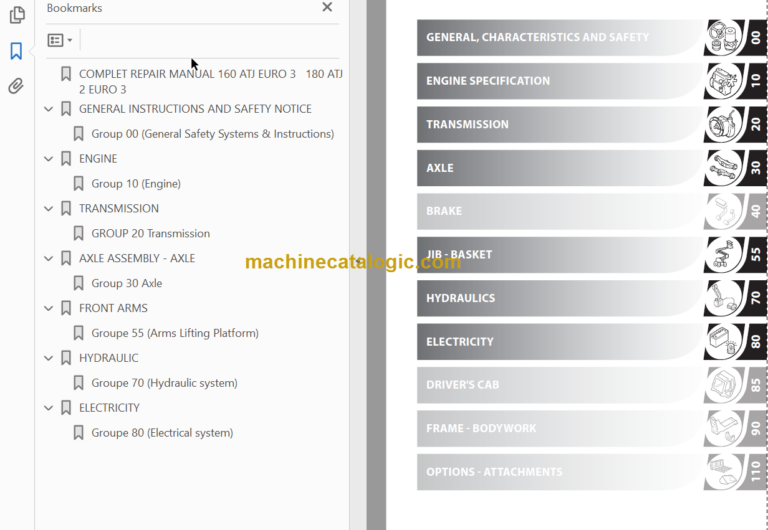Open Group 00 General Safety Systems bookmark
This screenshot has height=530, width=768.
click(x=213, y=134)
